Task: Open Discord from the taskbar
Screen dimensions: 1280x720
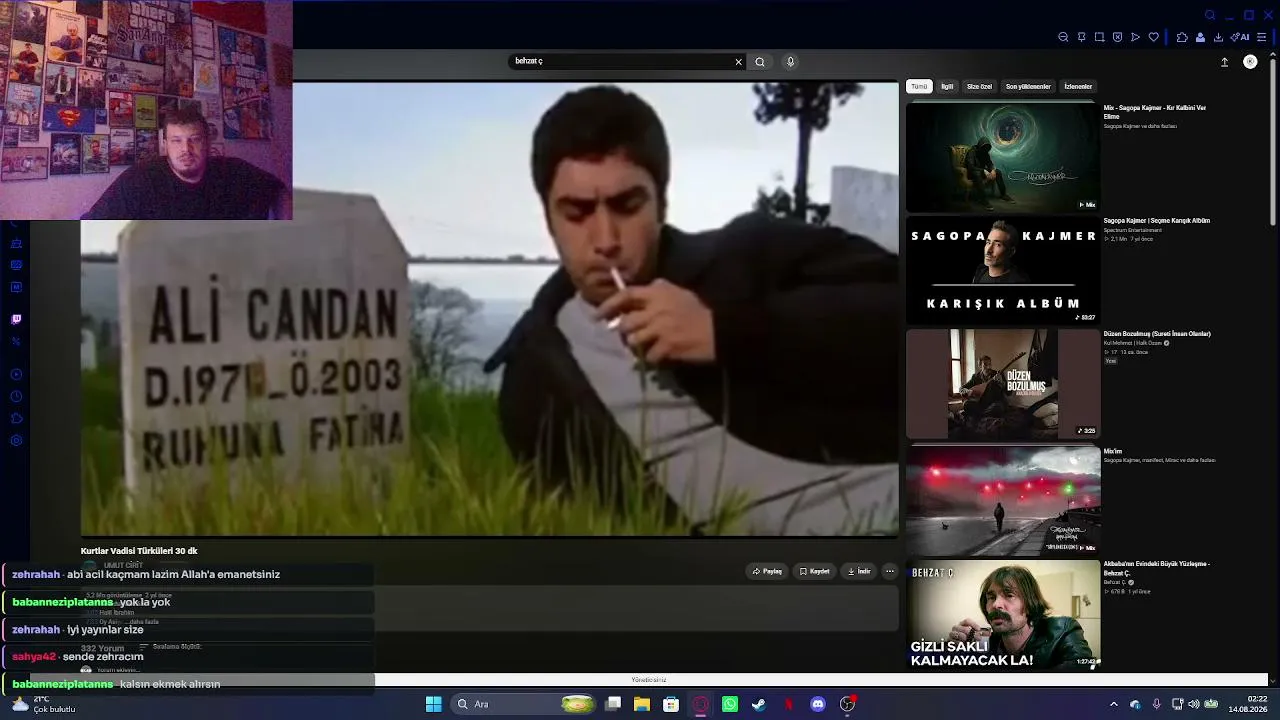Action: [818, 704]
